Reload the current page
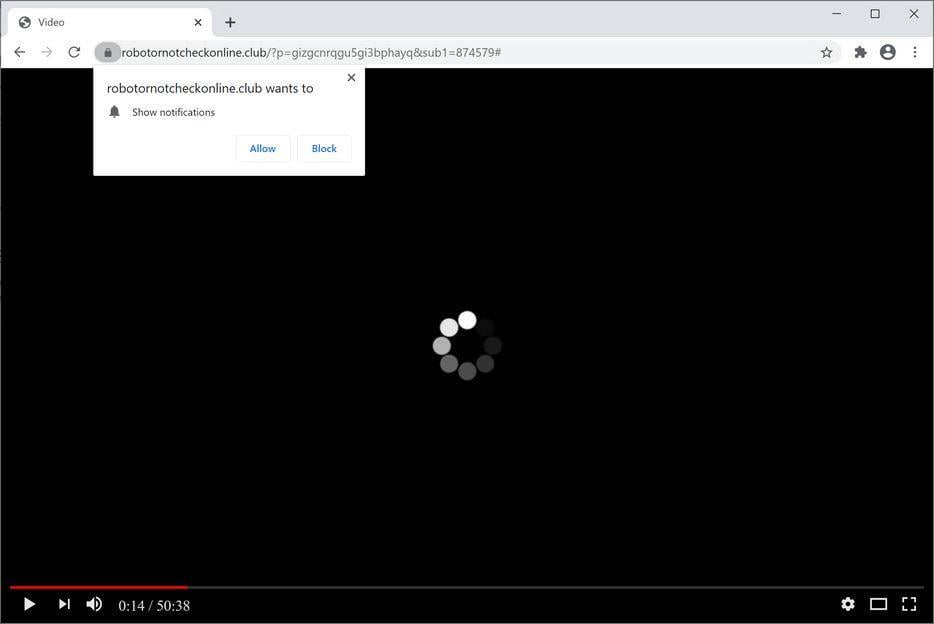Screen dimensions: 934x624 (x=73, y=52)
